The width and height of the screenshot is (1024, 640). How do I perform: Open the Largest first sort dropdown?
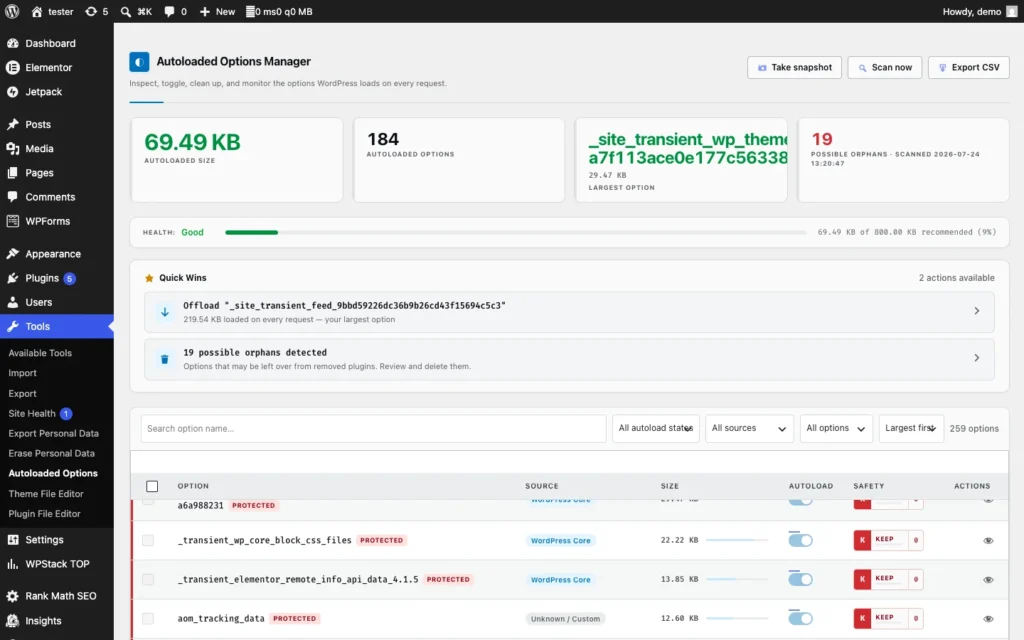(911, 428)
